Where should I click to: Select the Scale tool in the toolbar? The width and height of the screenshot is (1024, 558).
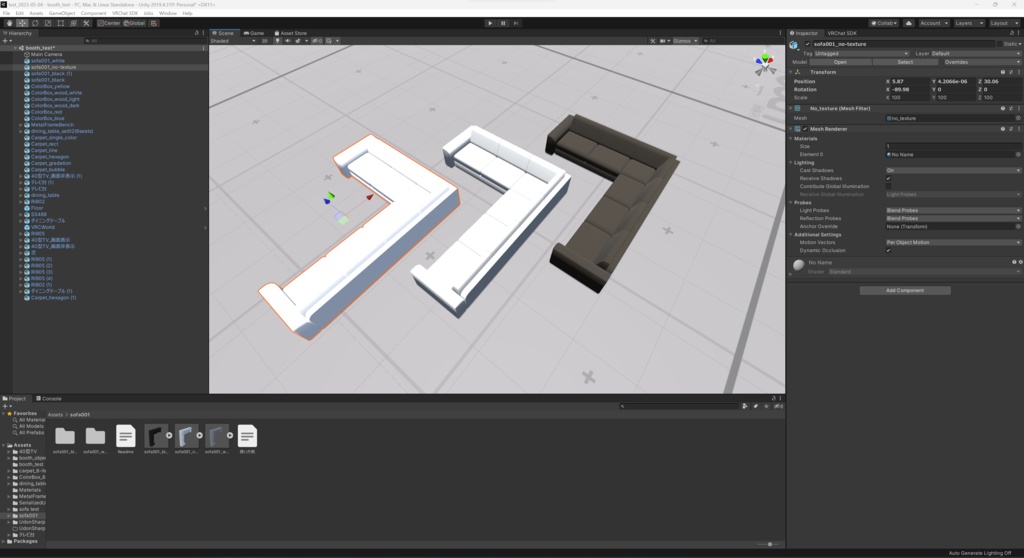[48, 23]
